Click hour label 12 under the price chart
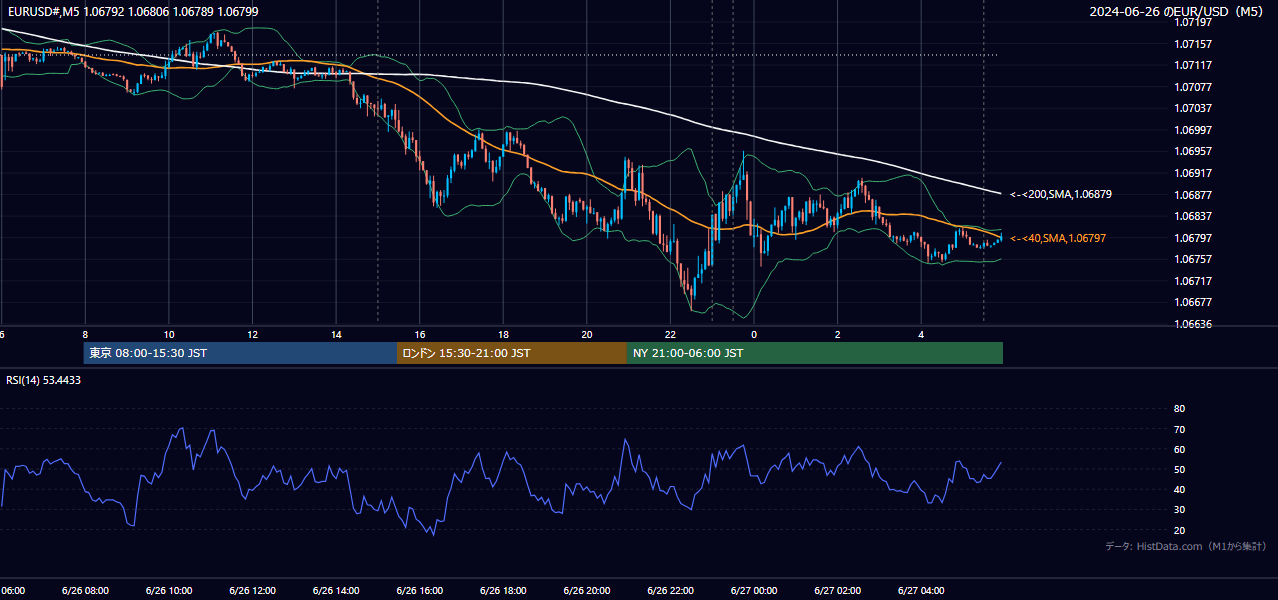Screen dimensions: 1278x600 pos(252,335)
